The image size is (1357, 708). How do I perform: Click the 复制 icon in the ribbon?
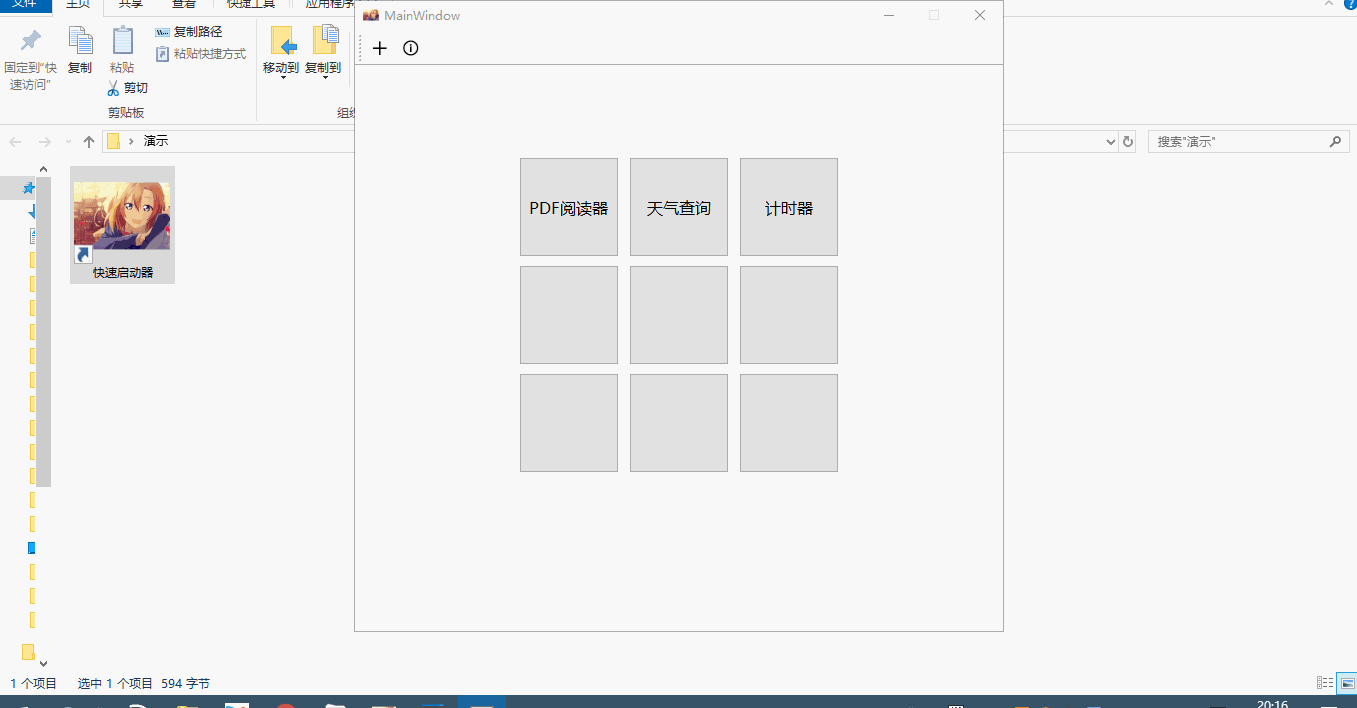(80, 40)
